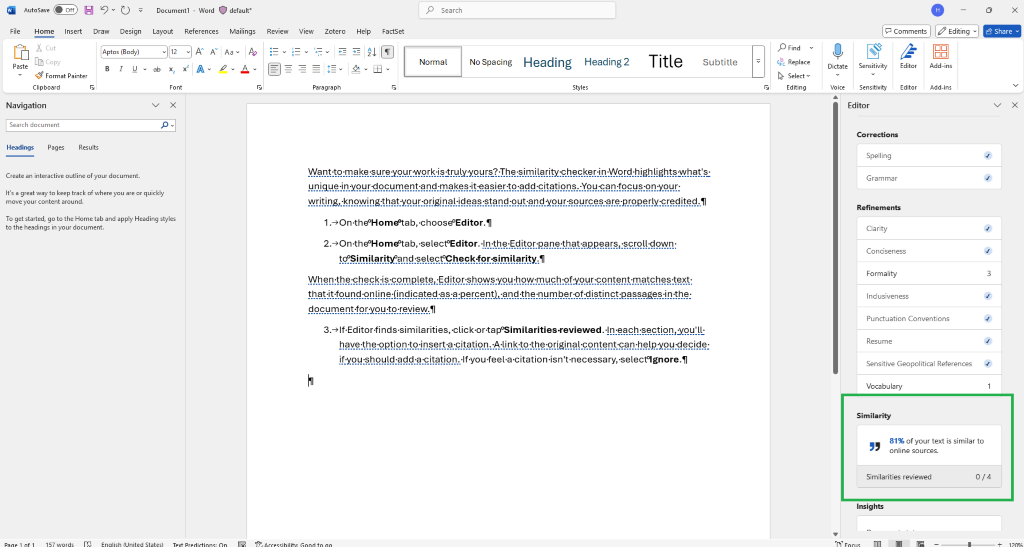Apply Subscript formatting
Image resolution: width=1024 pixels, height=547 pixels.
tap(171, 69)
